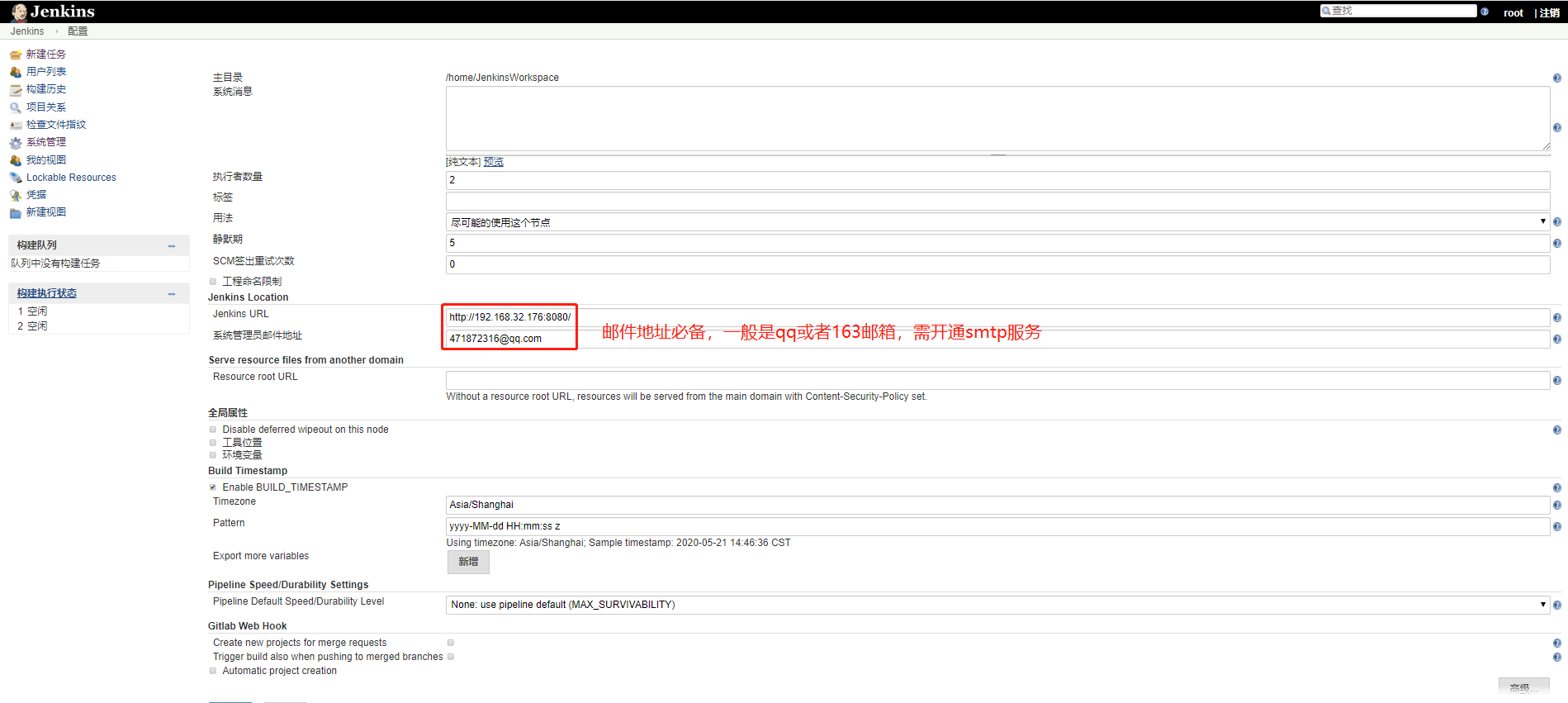Click the 静默期 quiet period field
Image resolution: width=1568 pixels, height=703 pixels.
[997, 243]
